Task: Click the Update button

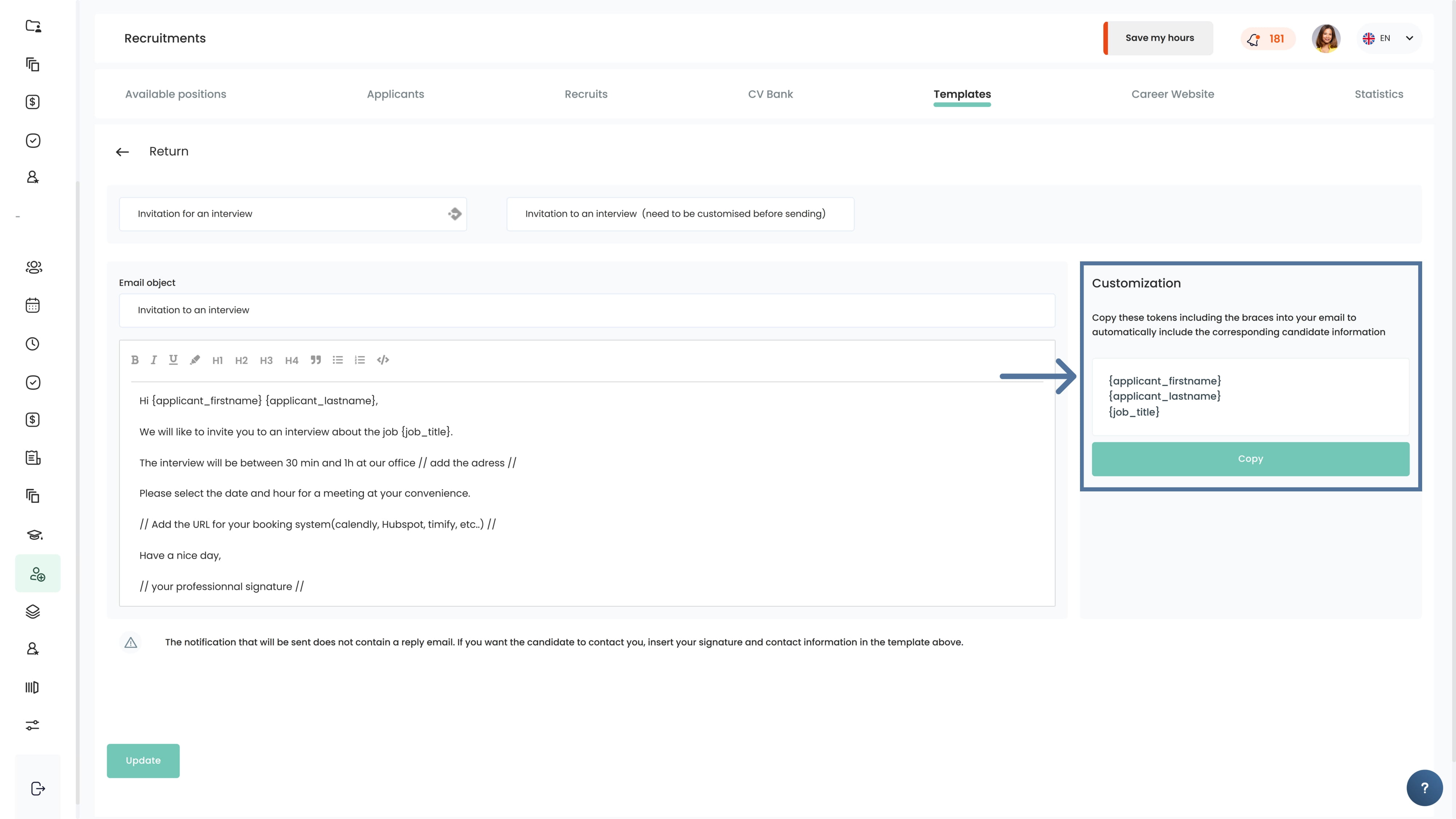Action: pyautogui.click(x=143, y=761)
